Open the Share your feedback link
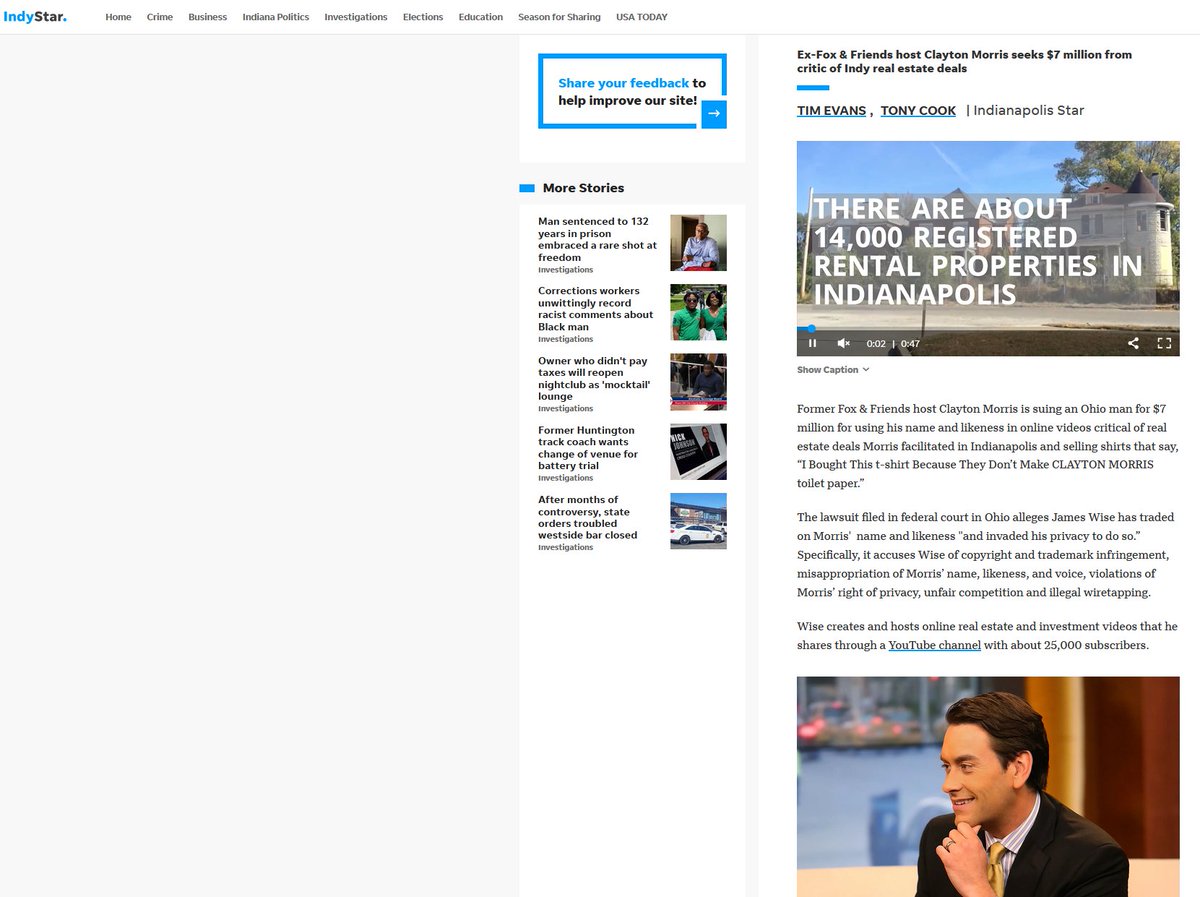 pyautogui.click(x=623, y=83)
